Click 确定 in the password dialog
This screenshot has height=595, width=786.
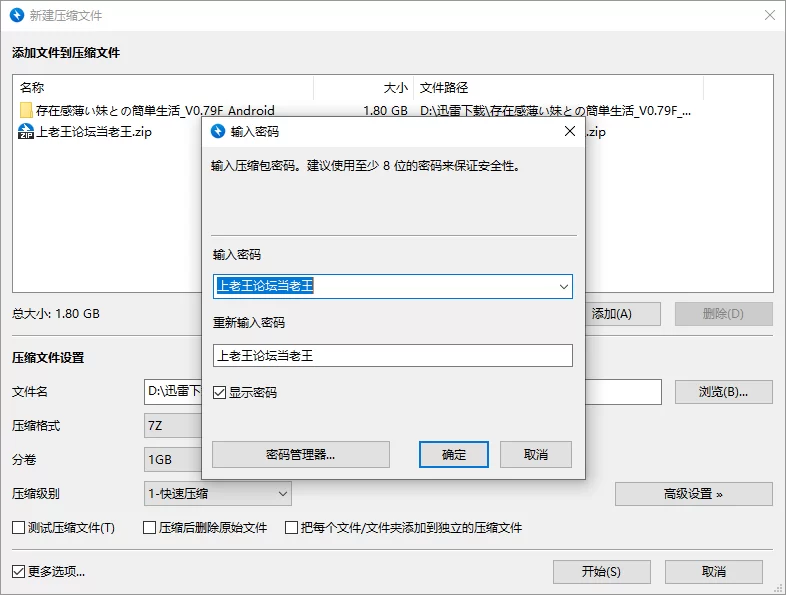pos(454,455)
